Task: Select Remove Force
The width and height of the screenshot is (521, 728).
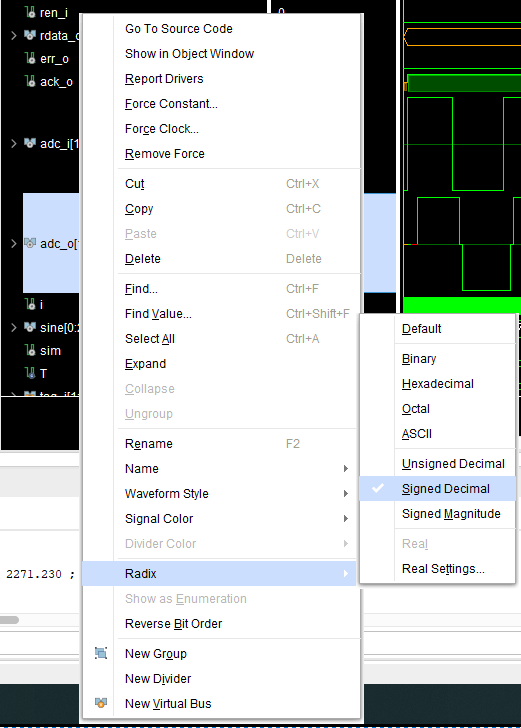Action: coord(220,154)
